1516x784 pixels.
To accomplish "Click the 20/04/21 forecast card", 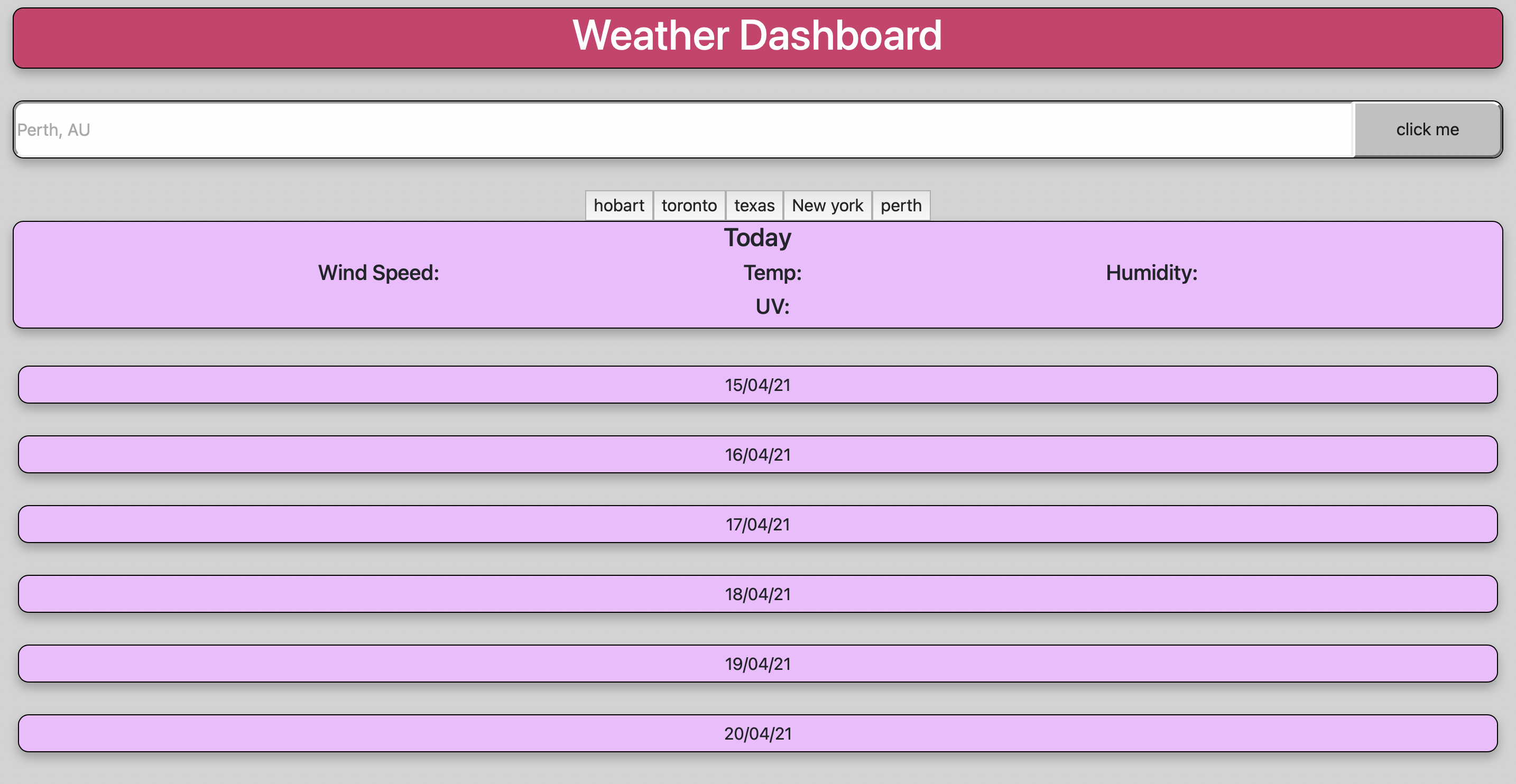I will coord(757,733).
